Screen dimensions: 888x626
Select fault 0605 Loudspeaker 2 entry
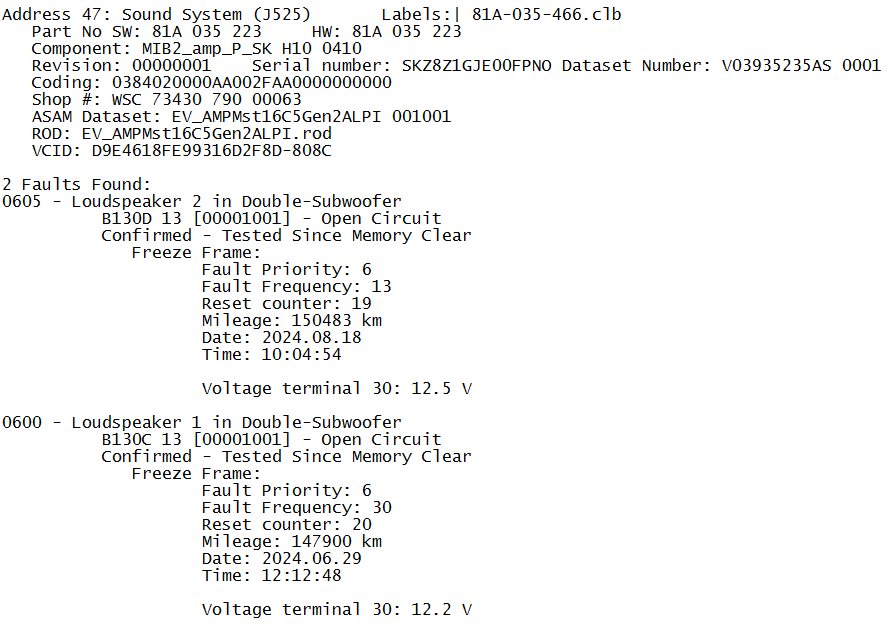[x=202, y=201]
